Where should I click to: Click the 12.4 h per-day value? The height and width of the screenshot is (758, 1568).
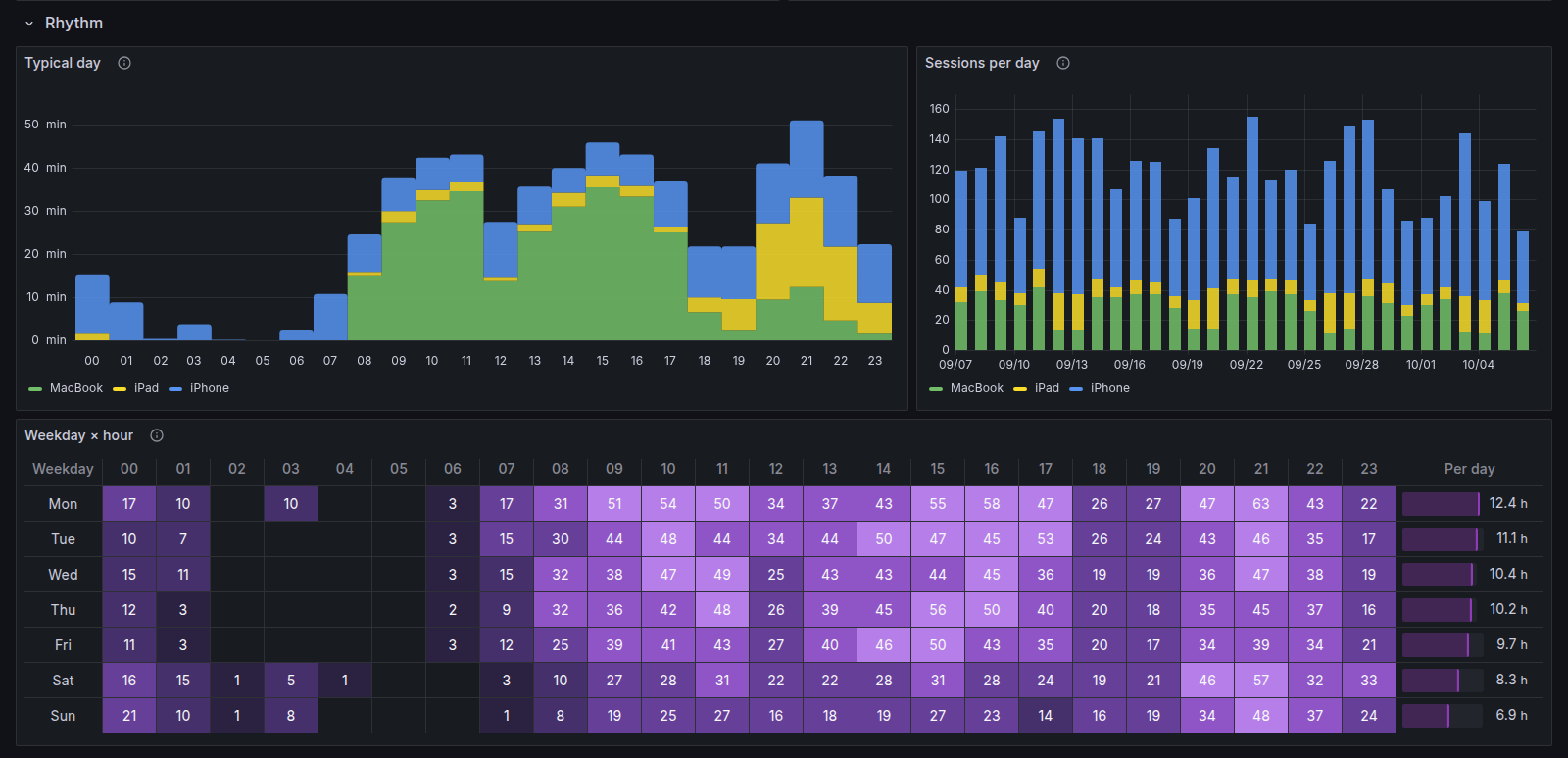[x=1508, y=504]
